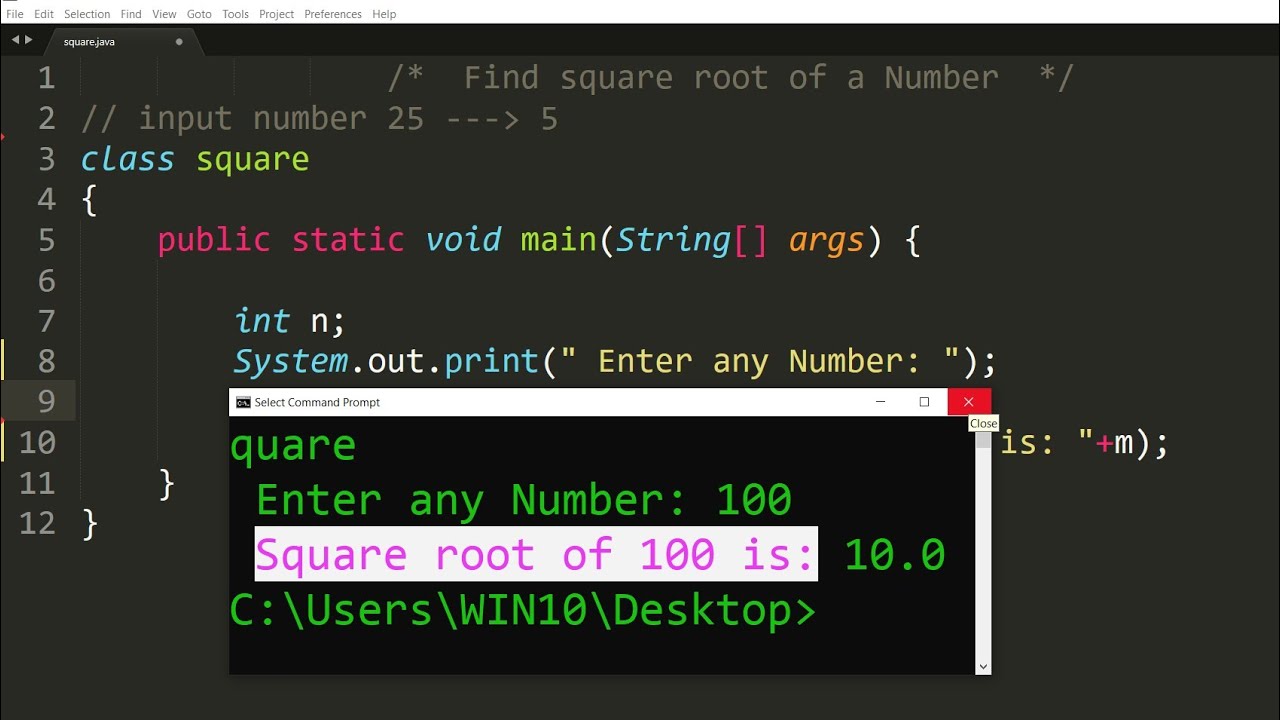Open the Project menu
The image size is (1280, 720).
point(277,14)
